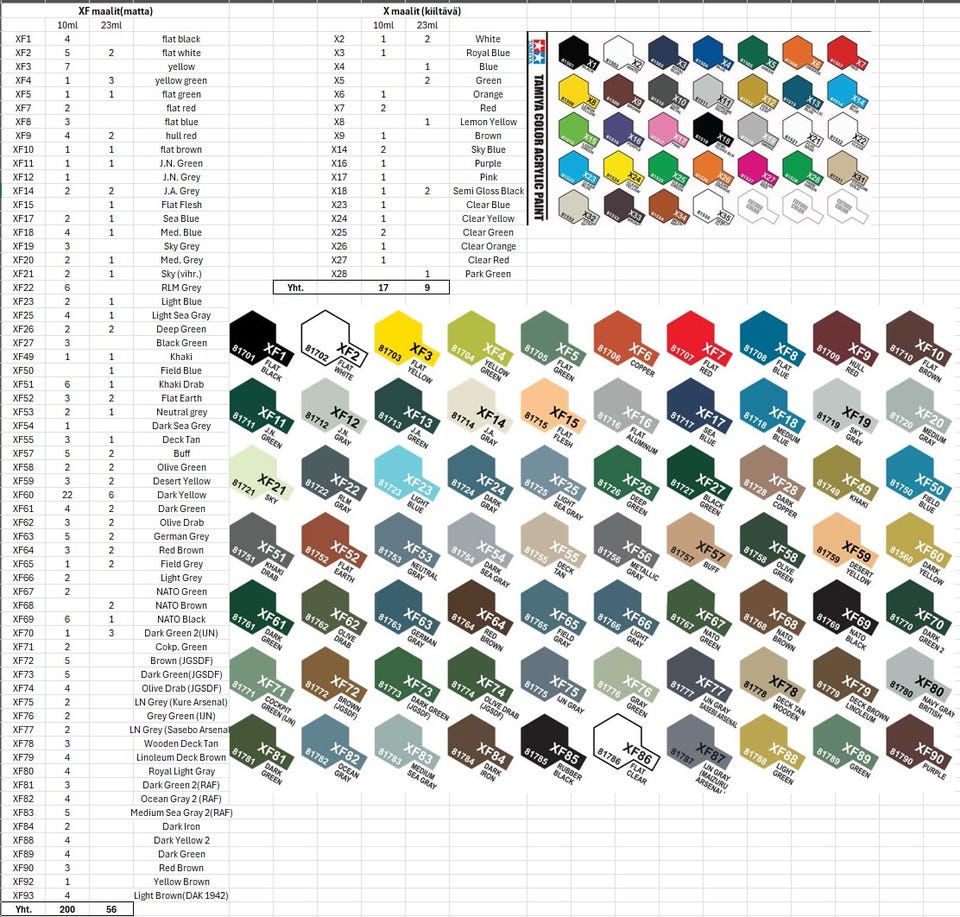Screen dimensions: 960x917
Task: Select the 'Sky (vihr.)' cell
Action: coord(181,274)
